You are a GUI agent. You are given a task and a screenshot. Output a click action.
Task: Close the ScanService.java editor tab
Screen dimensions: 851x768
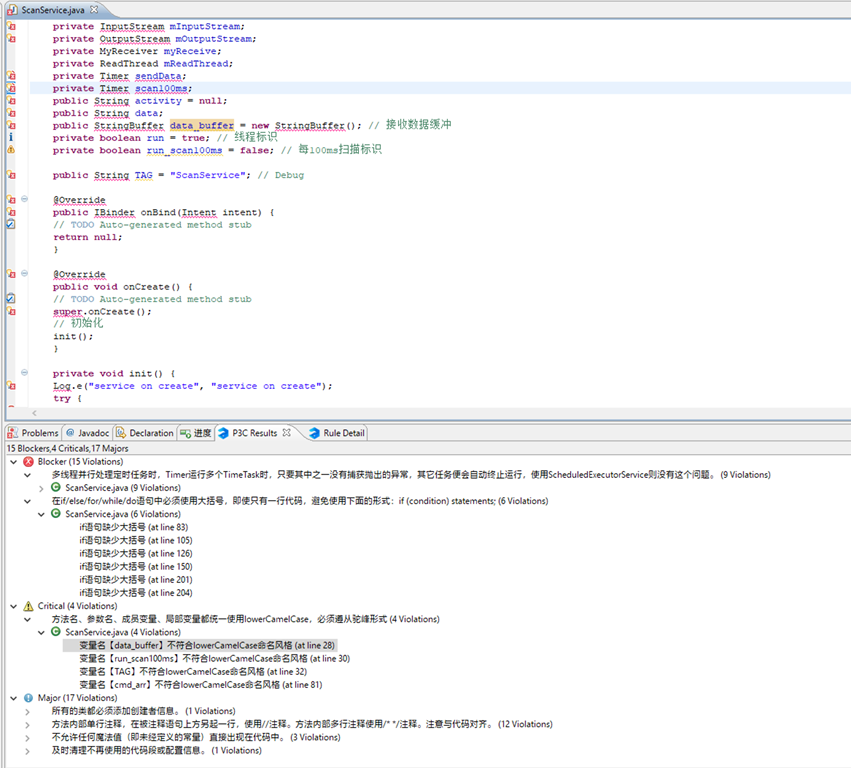pos(92,8)
